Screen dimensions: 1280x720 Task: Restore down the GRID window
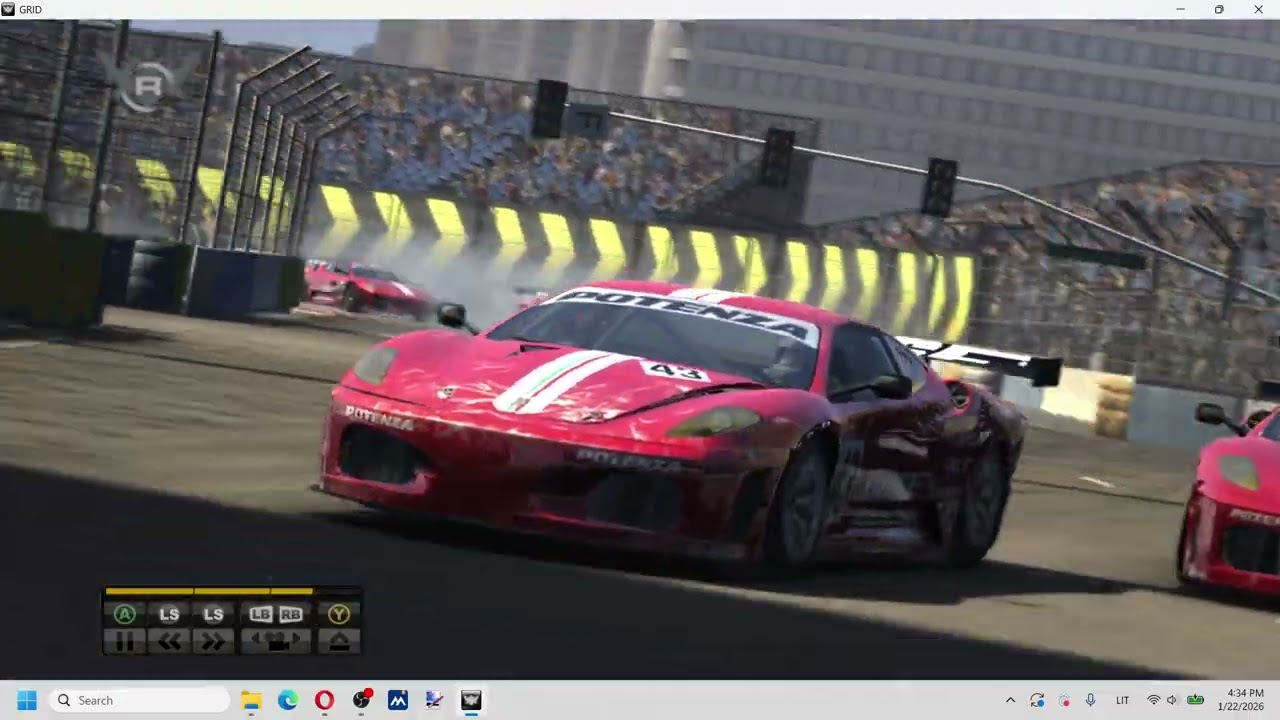[1219, 9]
